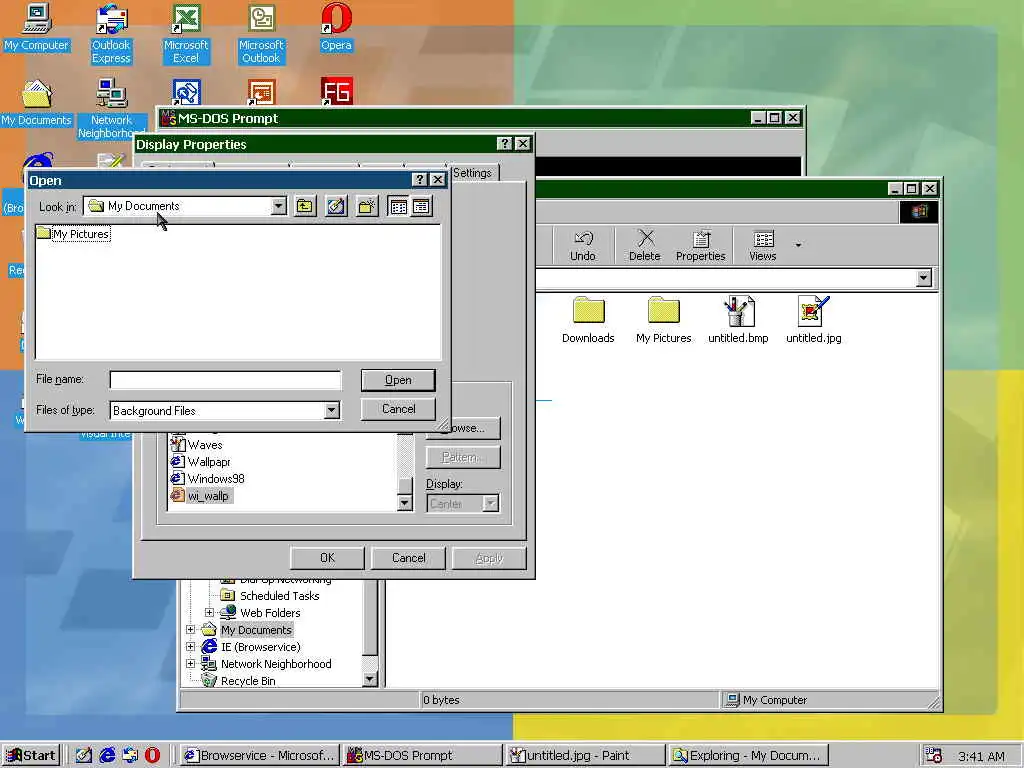This screenshot has height=768, width=1024.
Task: Click Opera desktop icon
Action: 336,27
